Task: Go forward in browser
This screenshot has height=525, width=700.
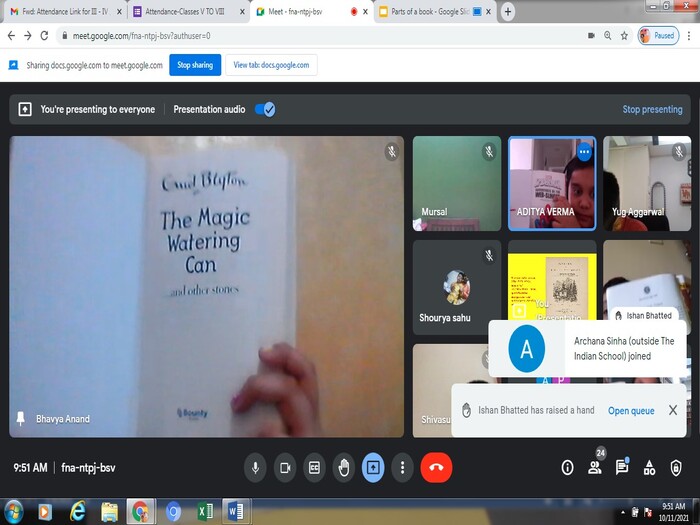Action: coord(28,36)
